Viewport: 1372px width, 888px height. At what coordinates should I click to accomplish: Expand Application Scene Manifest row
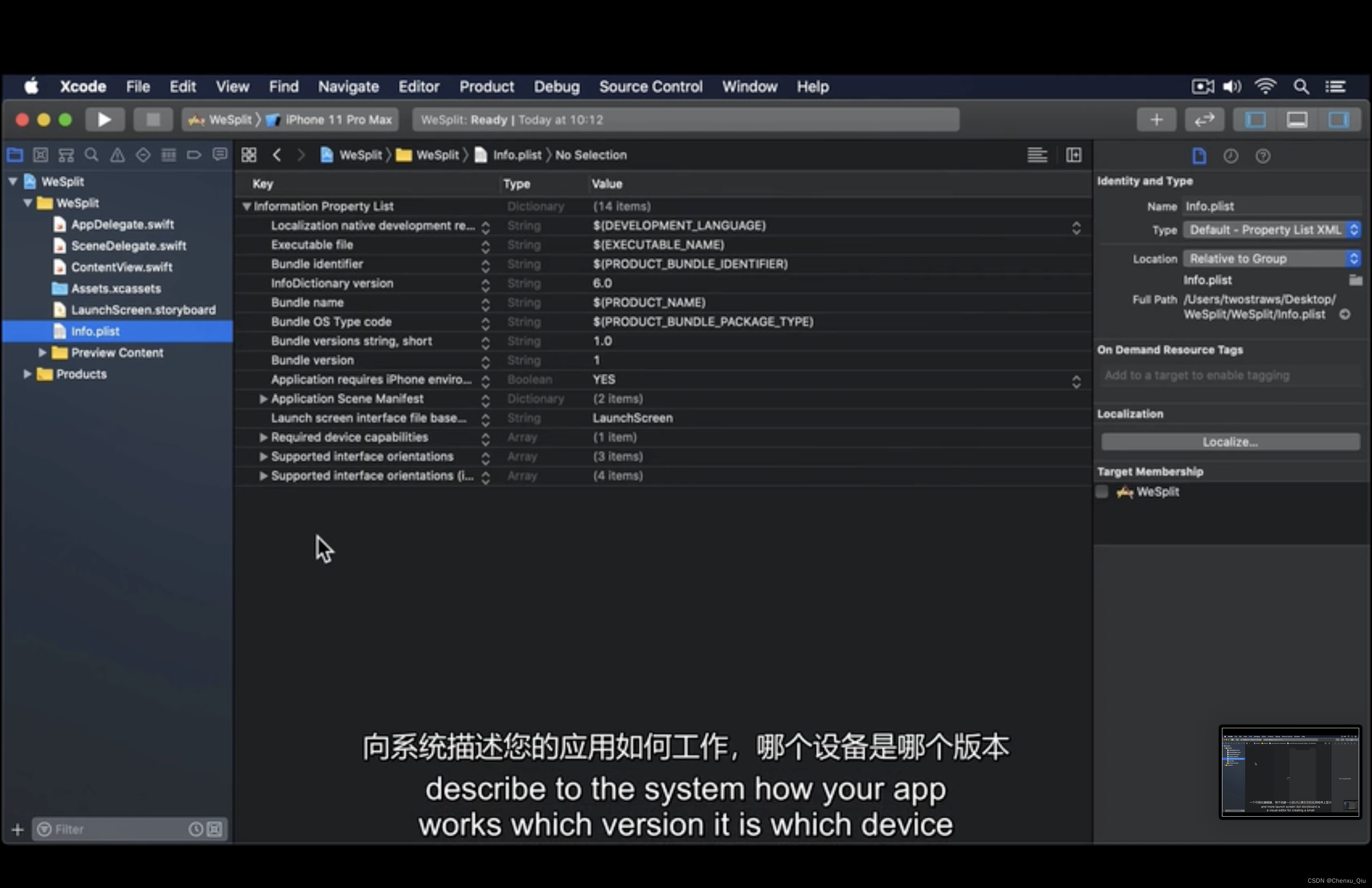263,399
